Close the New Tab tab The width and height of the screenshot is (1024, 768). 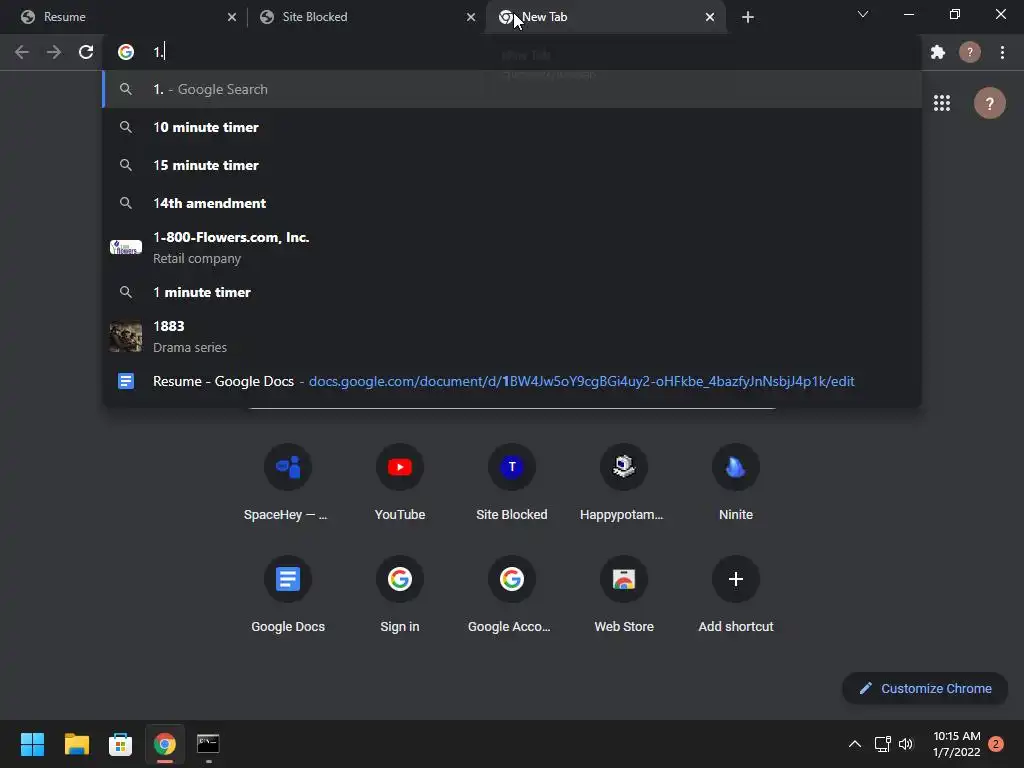point(710,17)
